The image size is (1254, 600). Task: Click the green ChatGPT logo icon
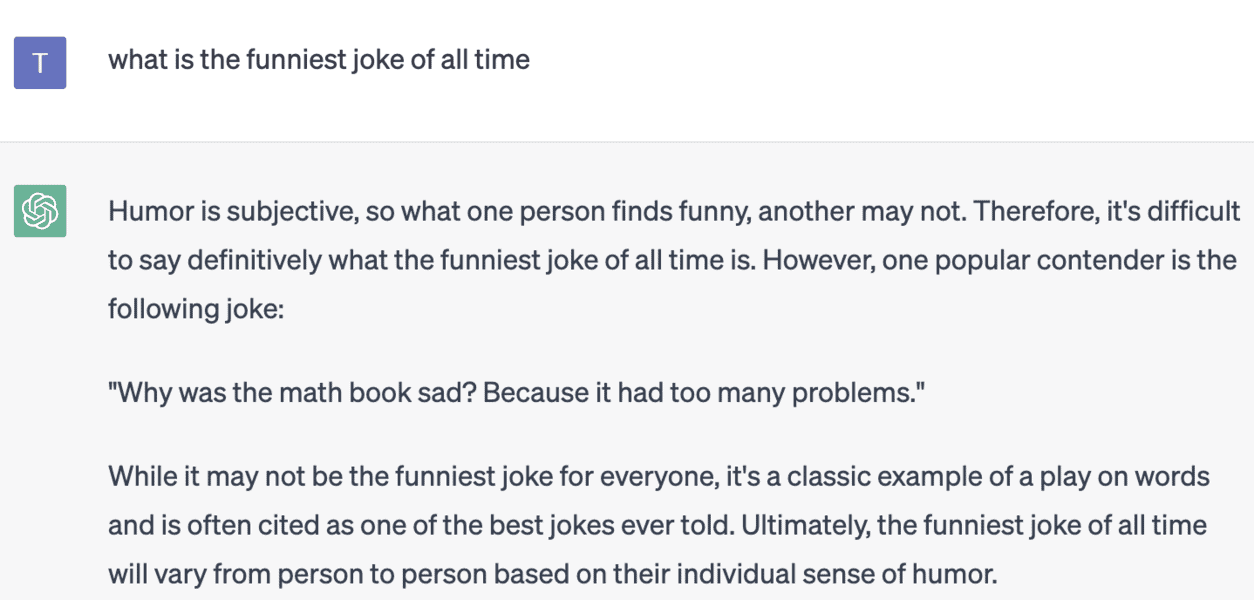pyautogui.click(x=40, y=211)
